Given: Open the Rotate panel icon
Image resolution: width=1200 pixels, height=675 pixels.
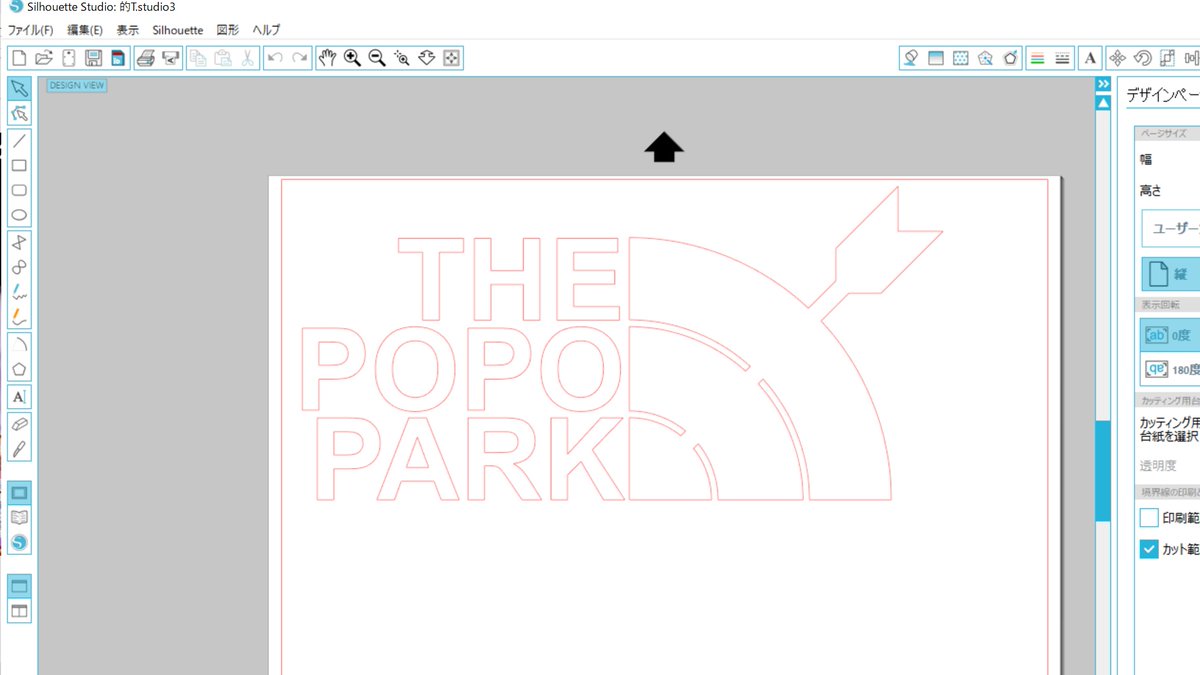Looking at the screenshot, I should (x=1142, y=58).
